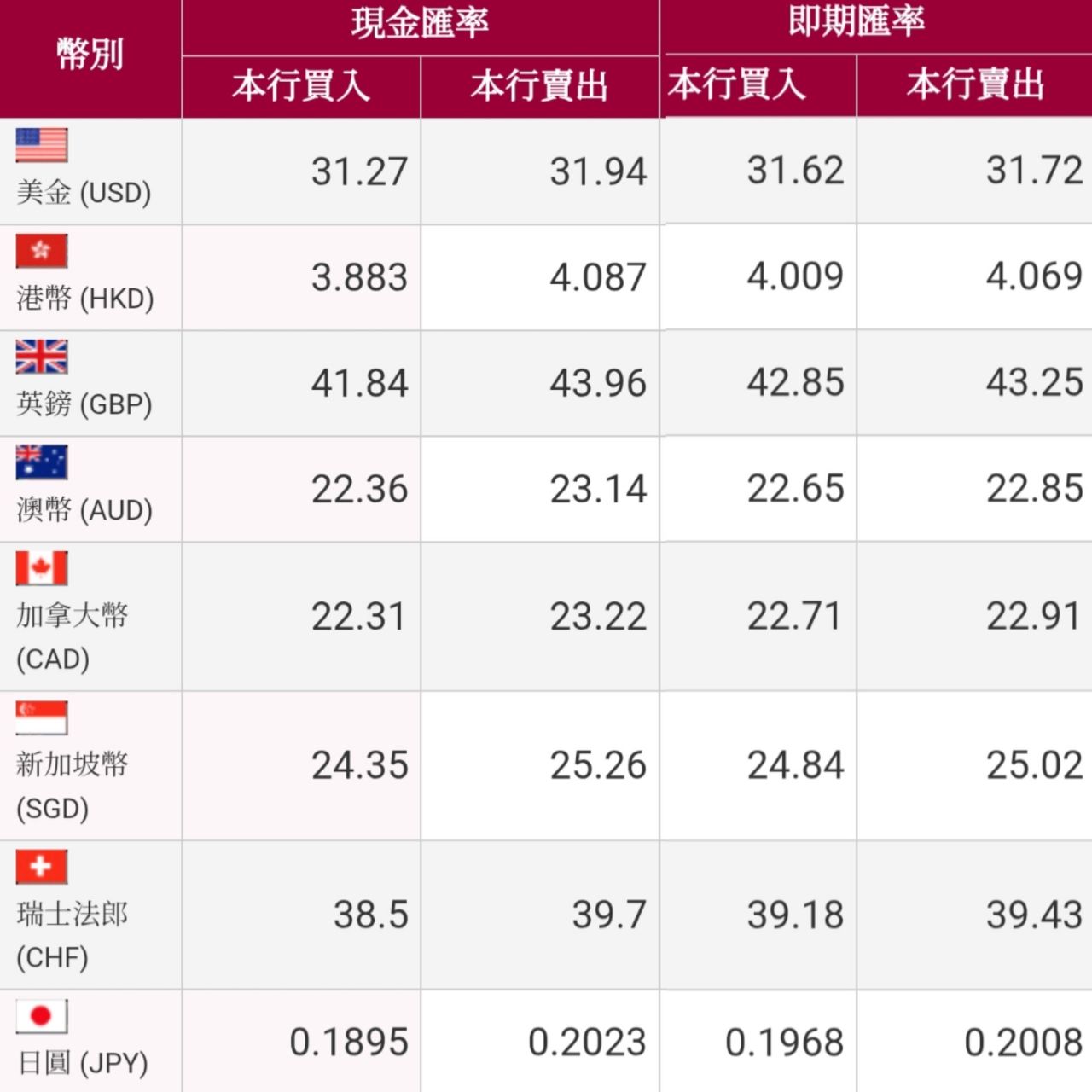Click 本行賣出 header under 現金匯率
Screen dimensions: 1092x1092
(539, 86)
